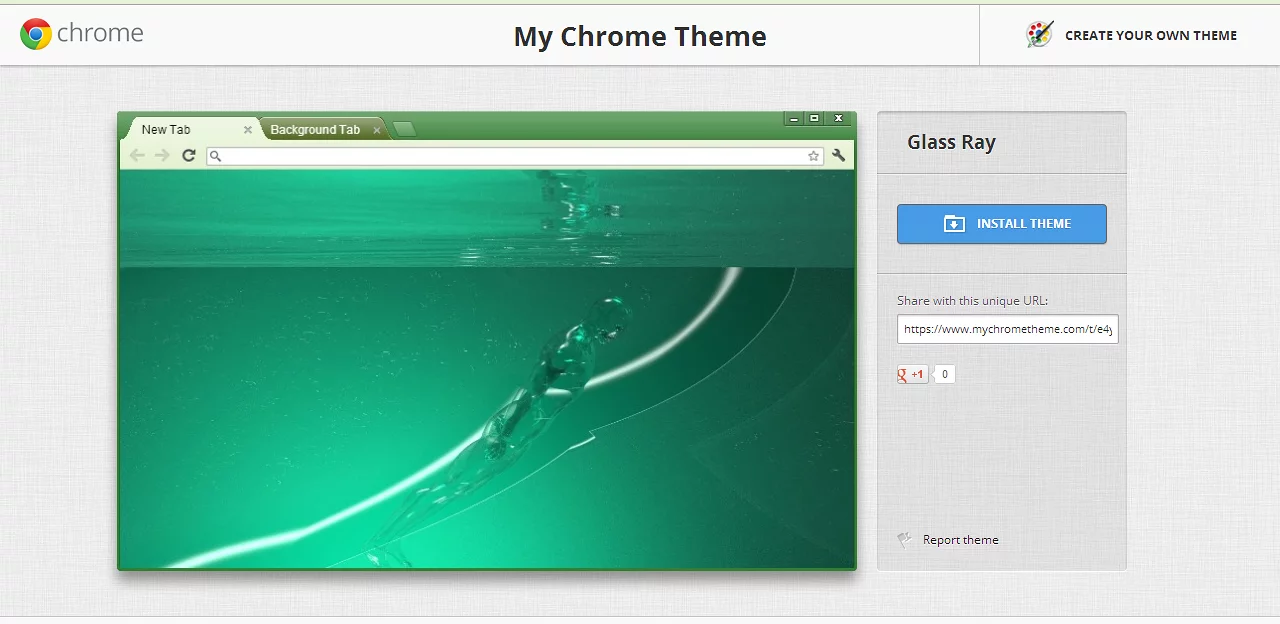Open the wrench menu icon
Viewport: 1280px width, 624px height.
(839, 155)
